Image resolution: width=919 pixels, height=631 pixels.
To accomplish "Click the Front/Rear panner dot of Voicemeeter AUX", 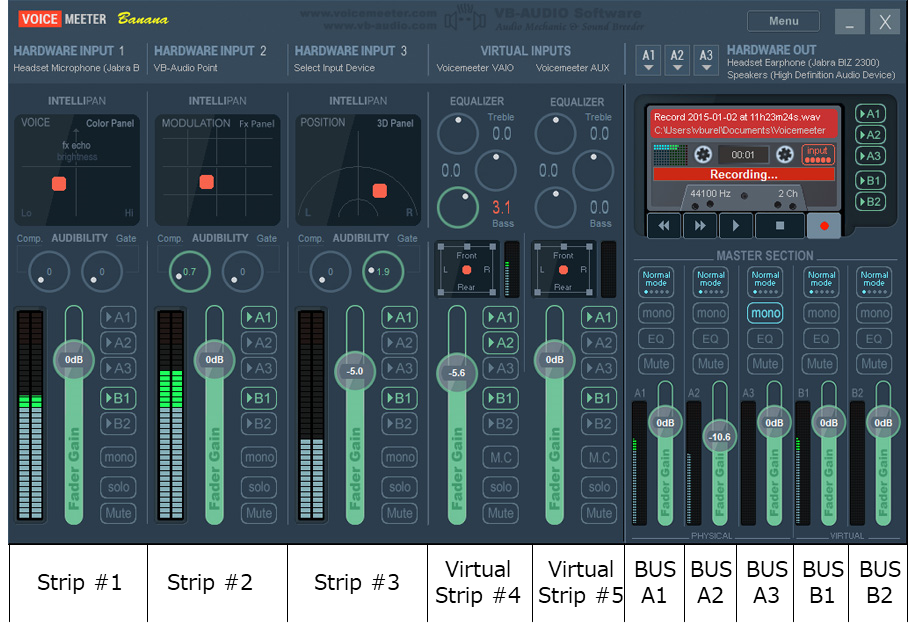I will (563, 270).
